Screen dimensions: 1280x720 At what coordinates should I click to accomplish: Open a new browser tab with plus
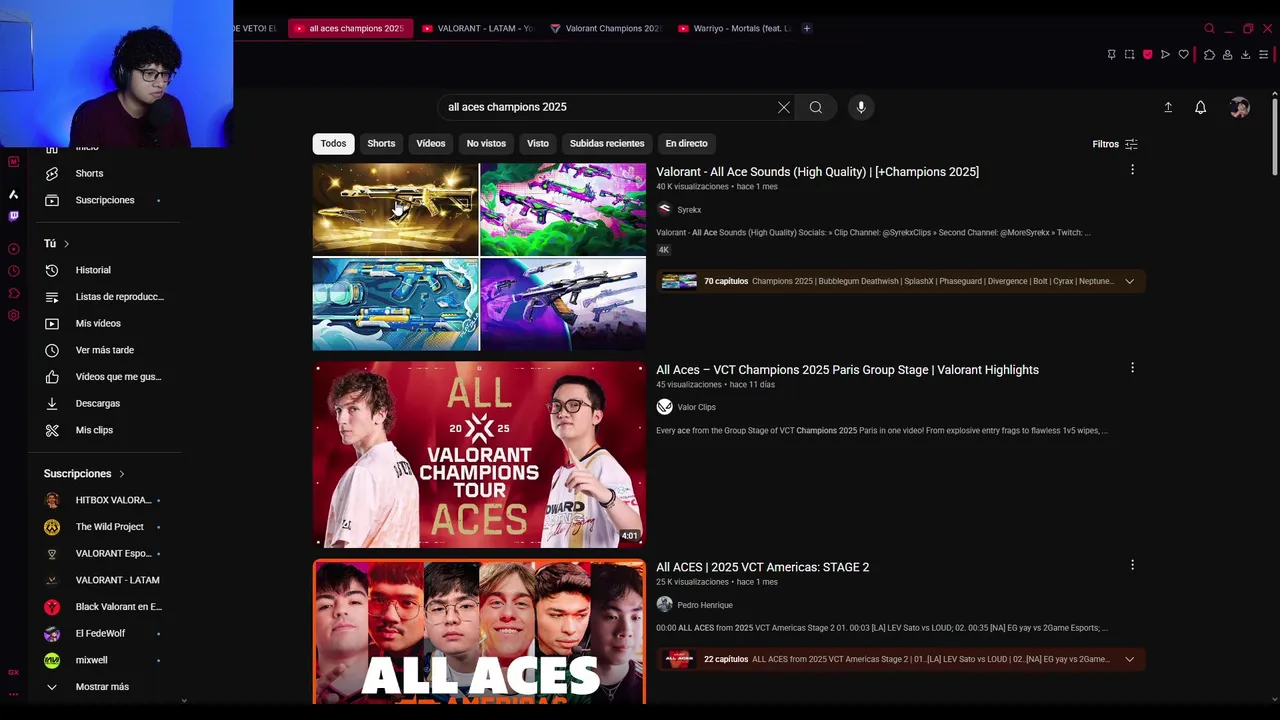(x=807, y=28)
